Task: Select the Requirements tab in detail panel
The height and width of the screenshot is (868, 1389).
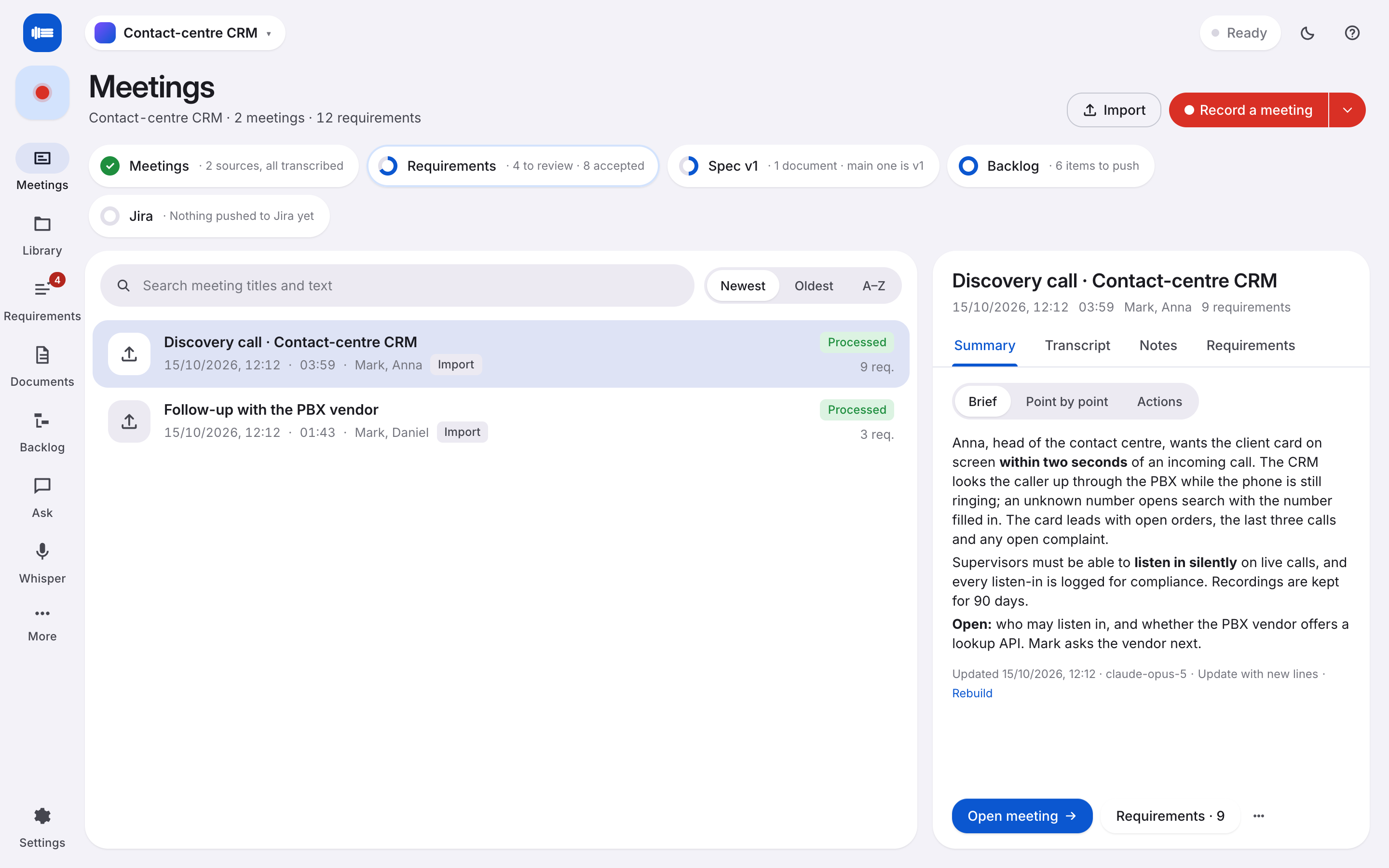Action: [x=1250, y=346]
